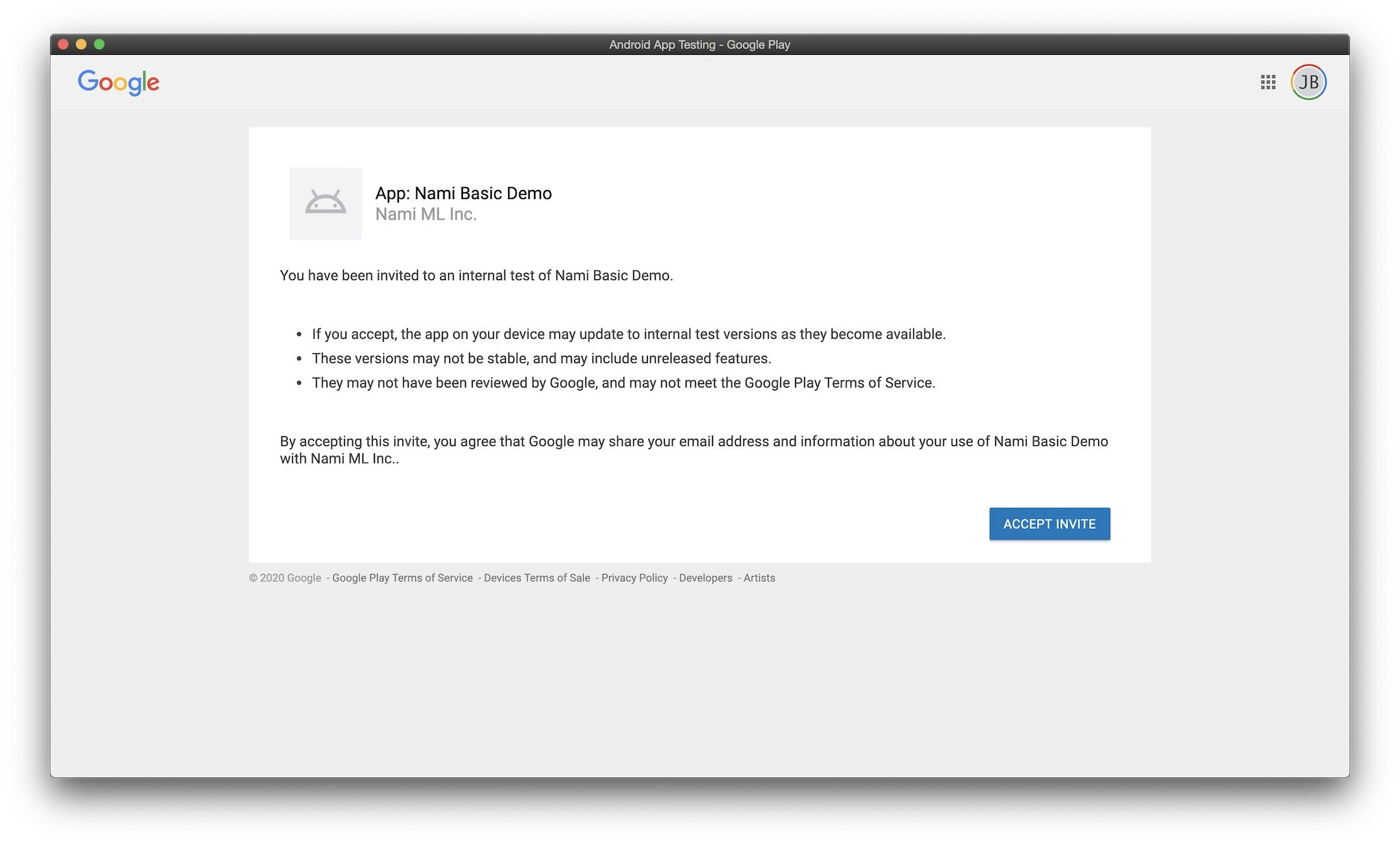Click the '© 2020 Google' footer text
The width and height of the screenshot is (1400, 844).
285,578
